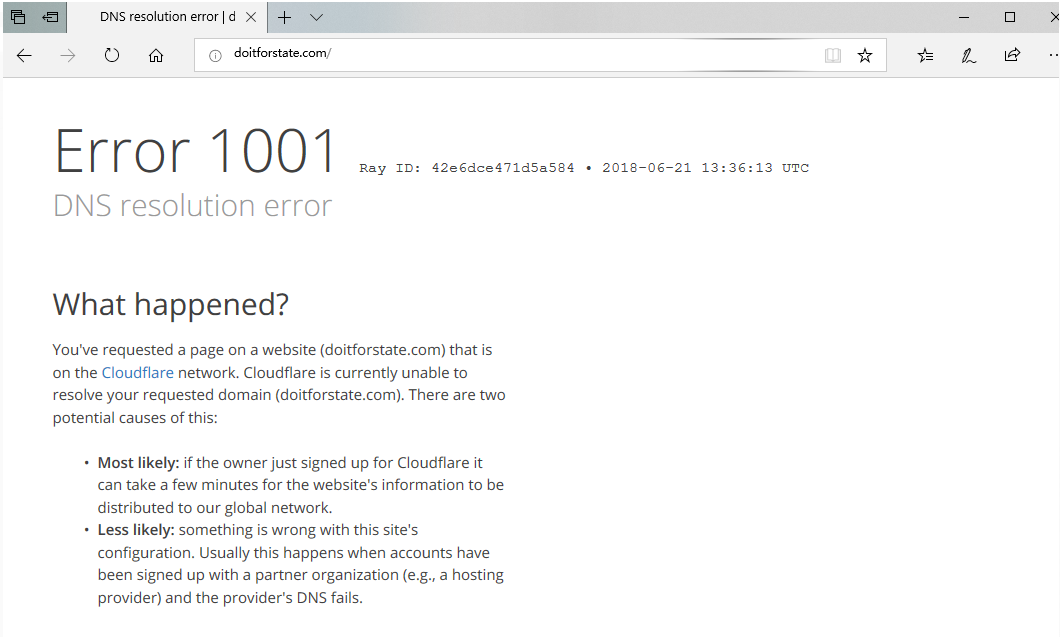Add notes with the pen icon
1060x637 pixels.
(x=968, y=56)
